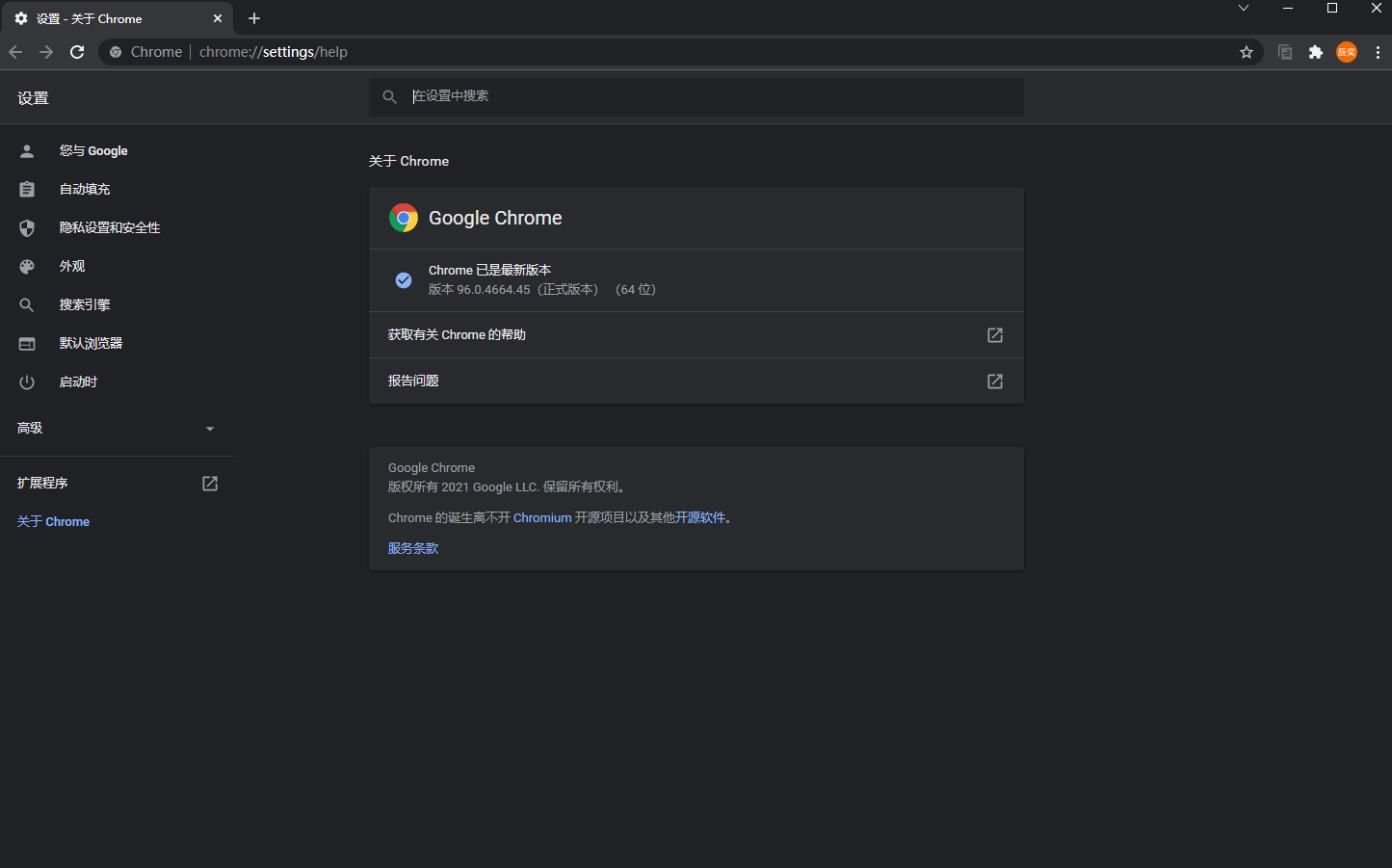Bookmark this page with the star icon
The width and height of the screenshot is (1392, 868).
1246,52
